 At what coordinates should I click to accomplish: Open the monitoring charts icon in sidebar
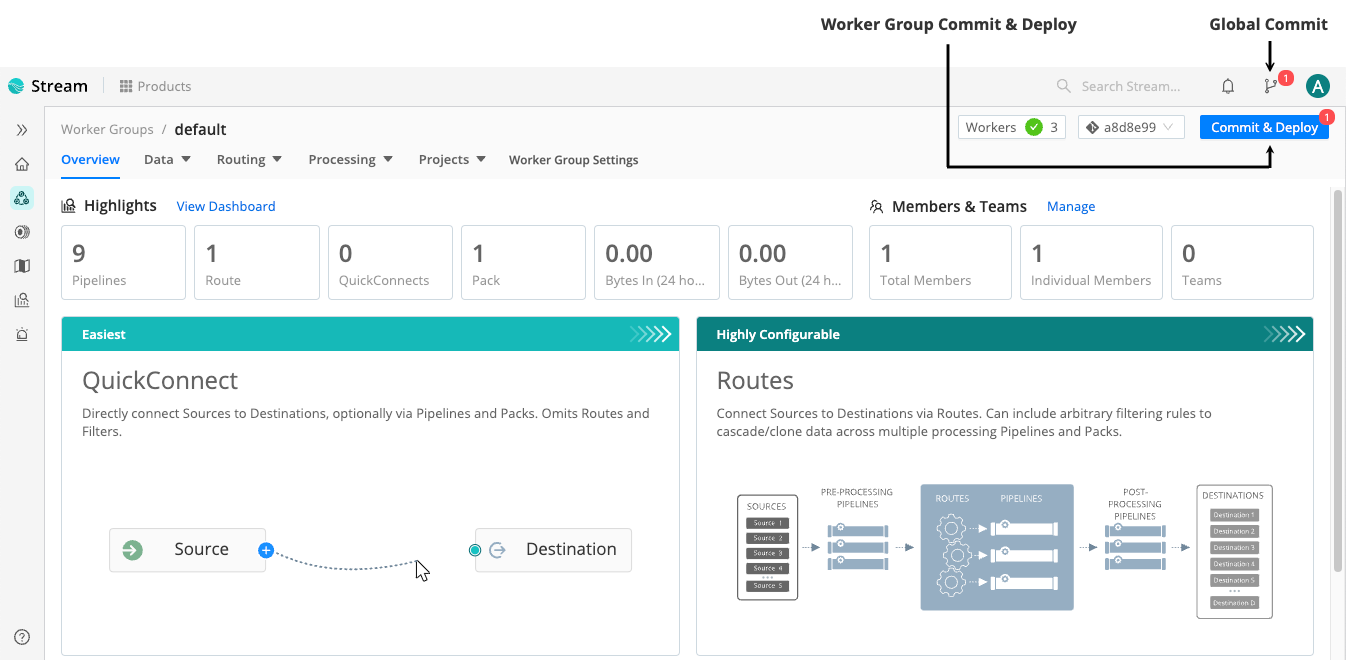(21, 299)
